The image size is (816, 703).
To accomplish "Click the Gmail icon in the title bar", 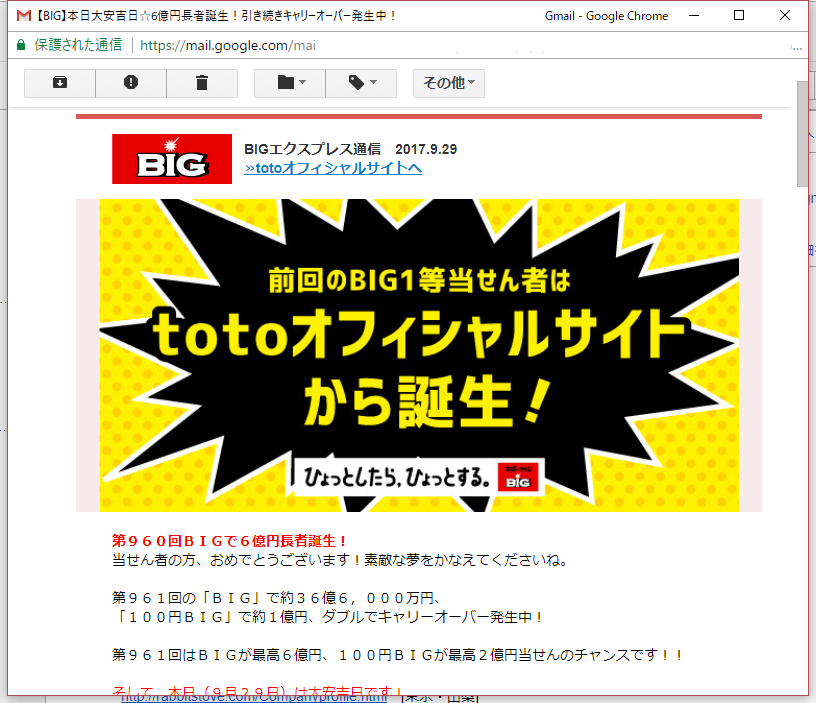I will [x=23, y=16].
